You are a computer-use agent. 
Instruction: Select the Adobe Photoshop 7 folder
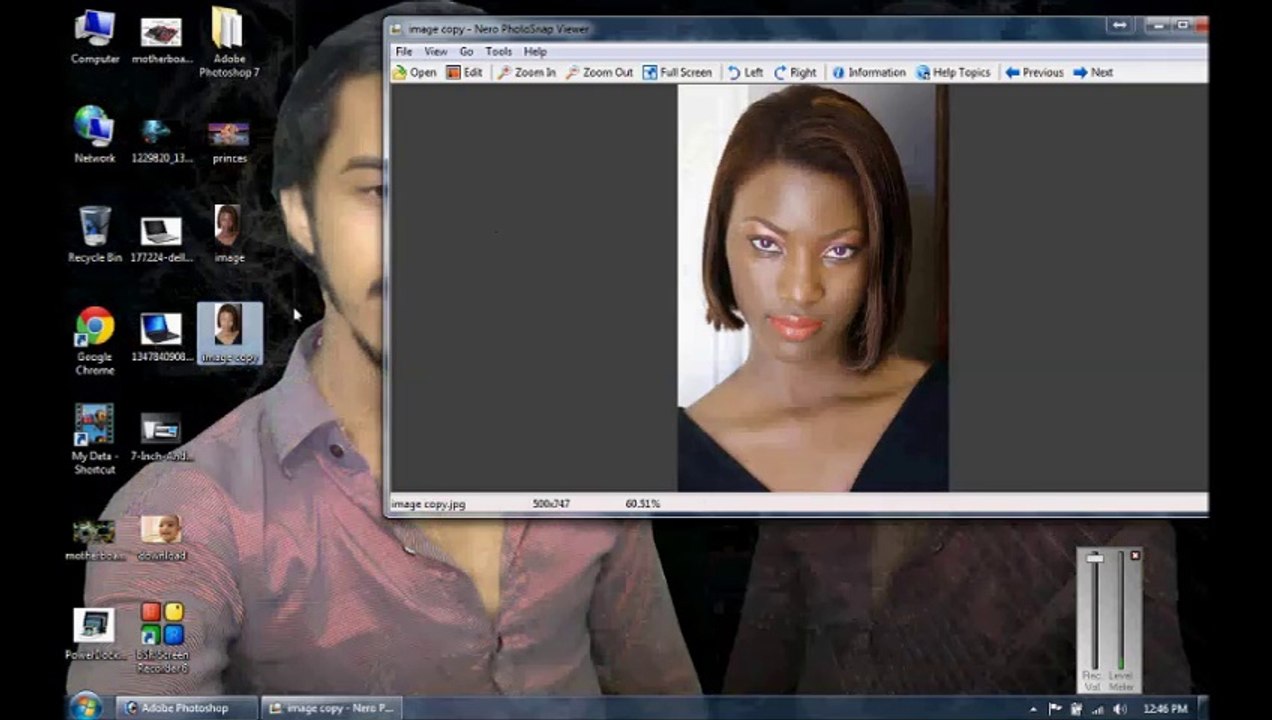coord(229,42)
